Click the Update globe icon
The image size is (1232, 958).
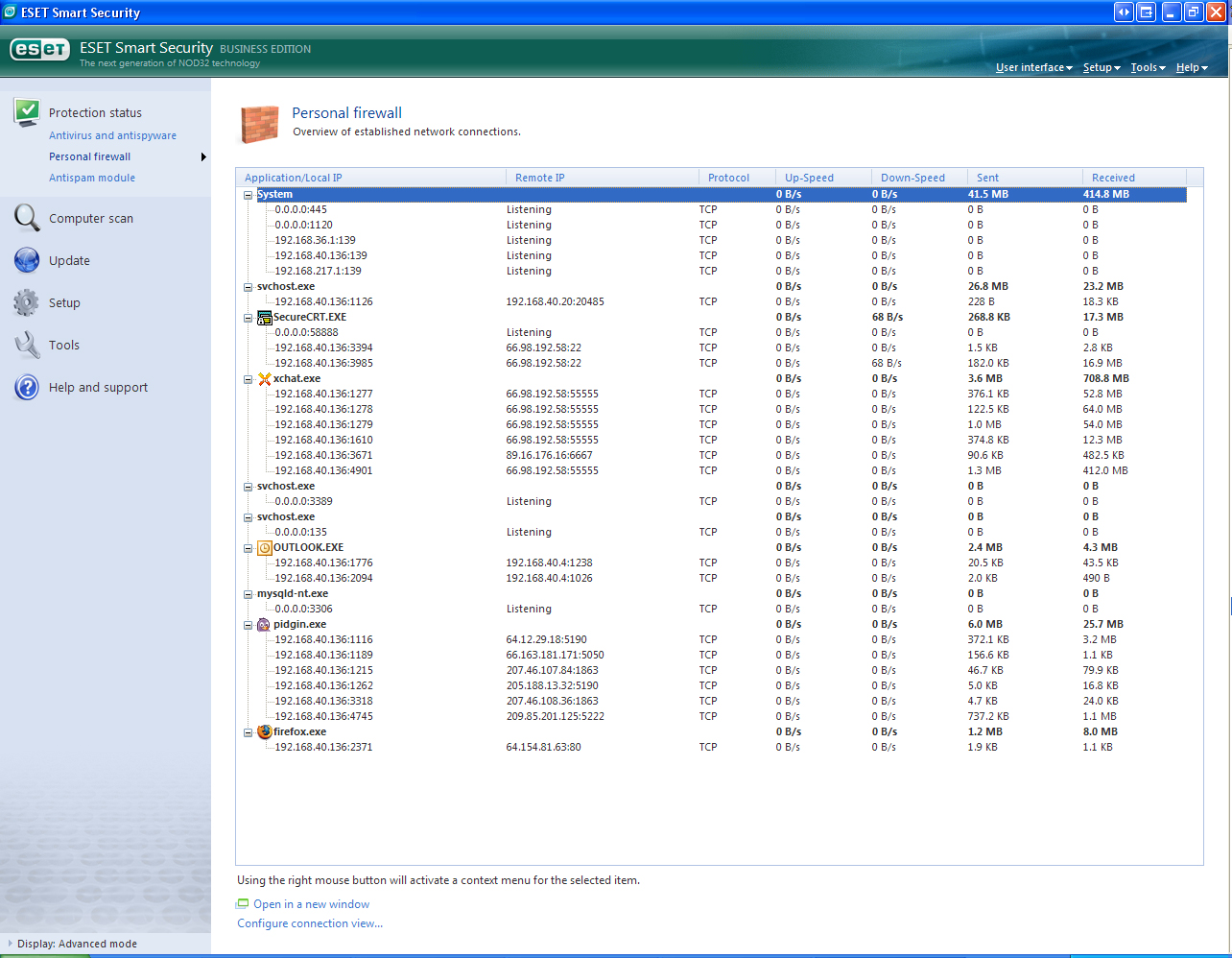[27, 260]
